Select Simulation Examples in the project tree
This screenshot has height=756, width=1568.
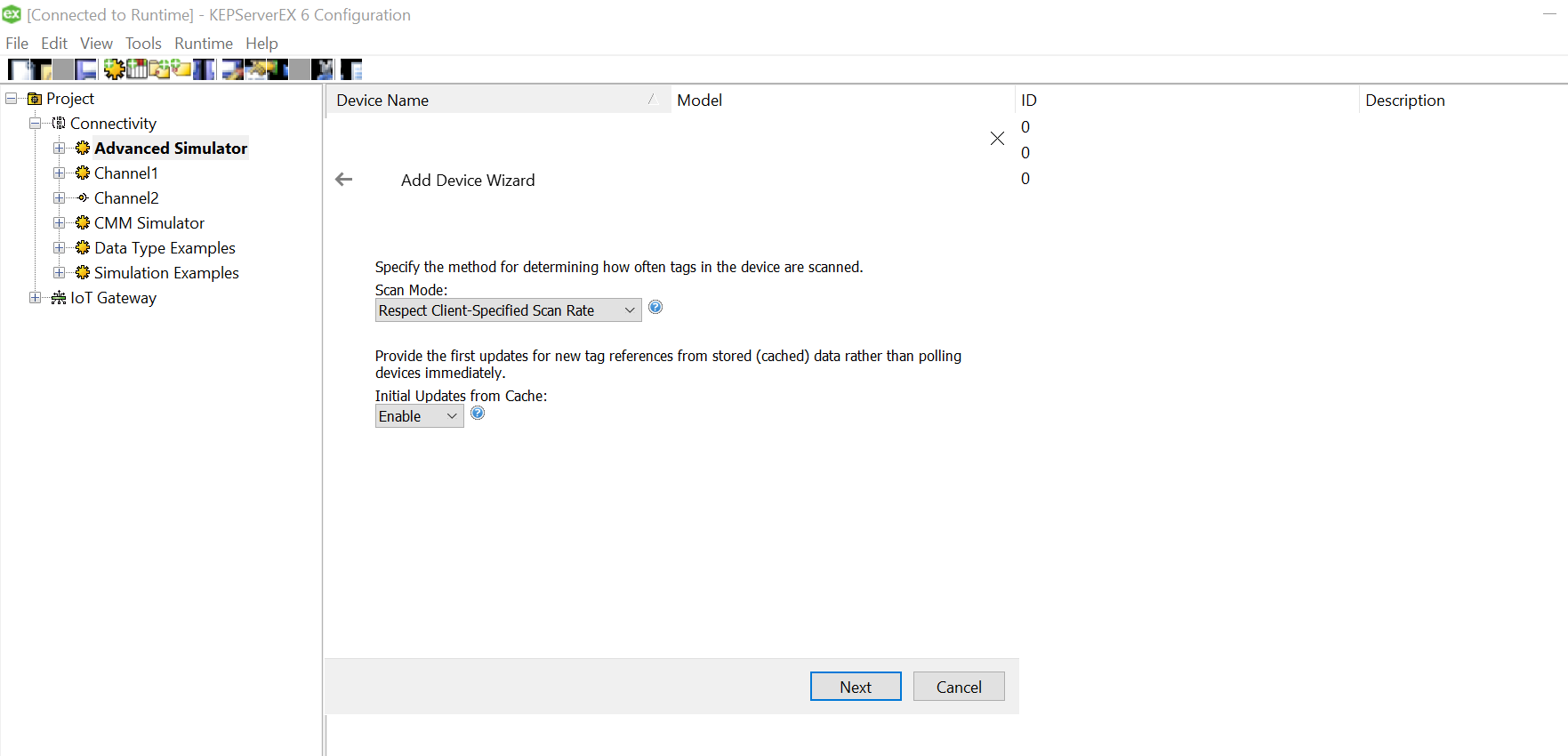point(166,273)
